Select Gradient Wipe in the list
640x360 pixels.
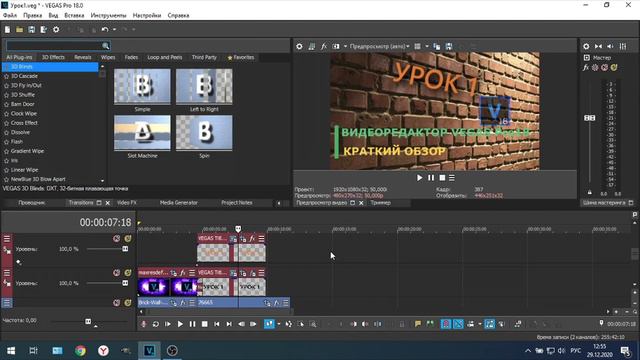[27, 151]
